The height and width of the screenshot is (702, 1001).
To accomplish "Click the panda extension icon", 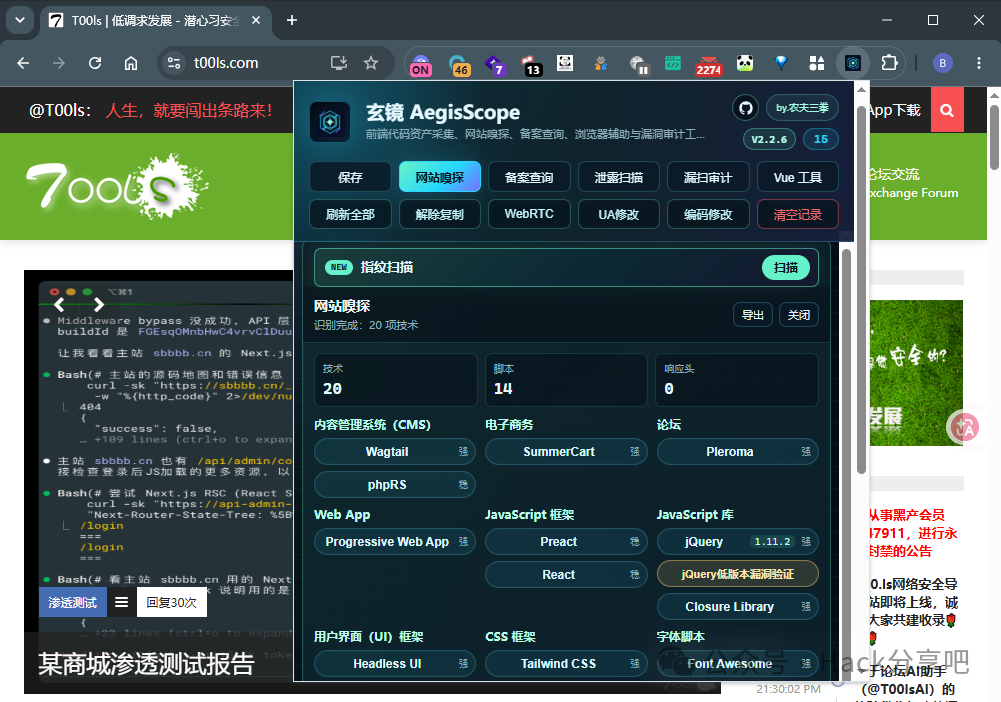I will pyautogui.click(x=745, y=63).
